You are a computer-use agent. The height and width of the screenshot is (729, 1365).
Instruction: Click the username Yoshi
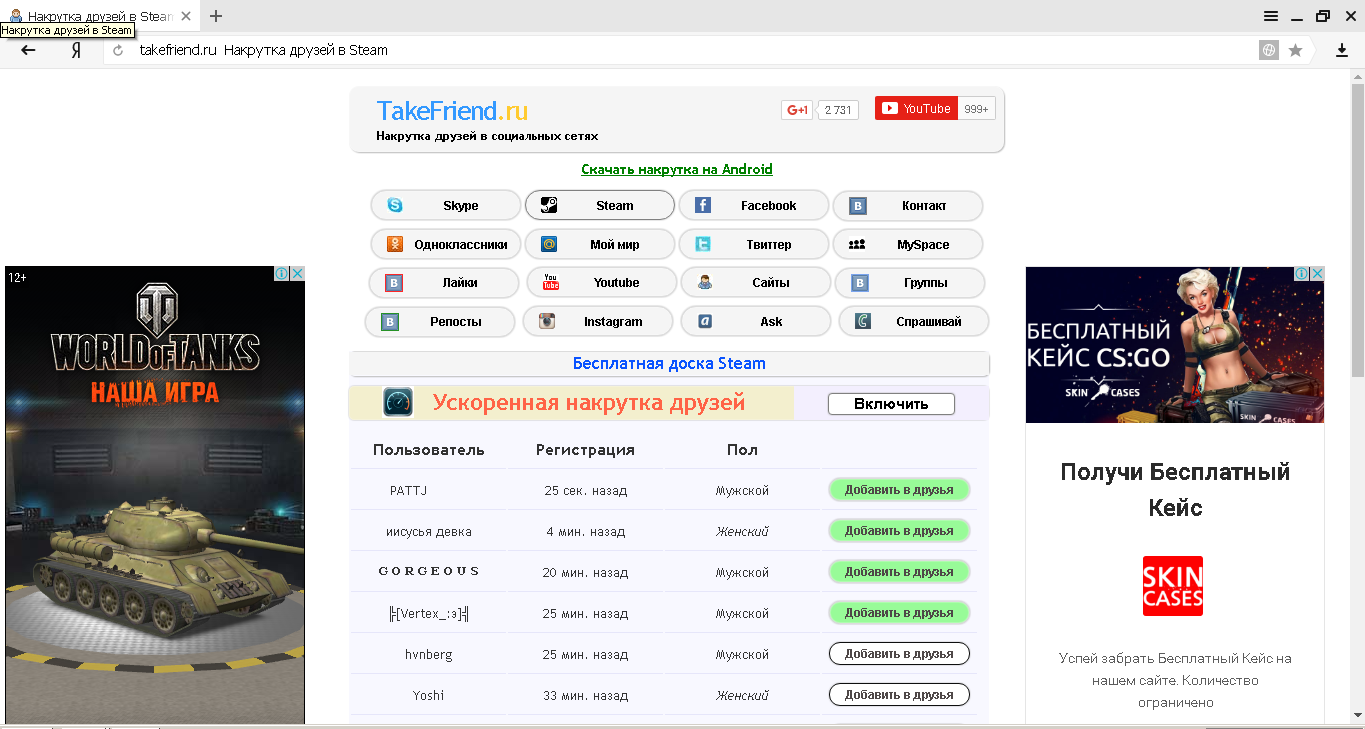click(x=429, y=696)
